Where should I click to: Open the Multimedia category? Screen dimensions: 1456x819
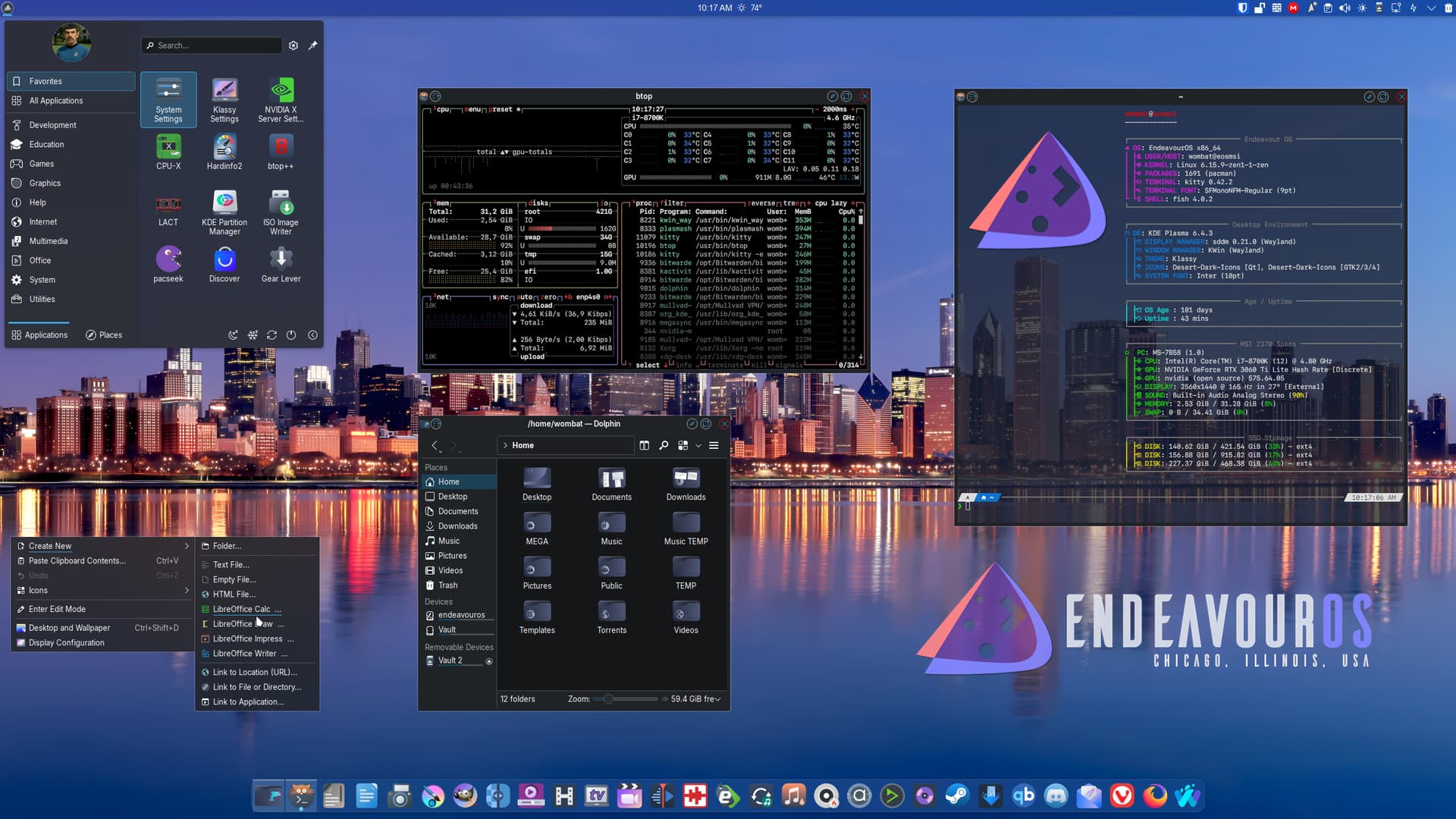coord(71,241)
